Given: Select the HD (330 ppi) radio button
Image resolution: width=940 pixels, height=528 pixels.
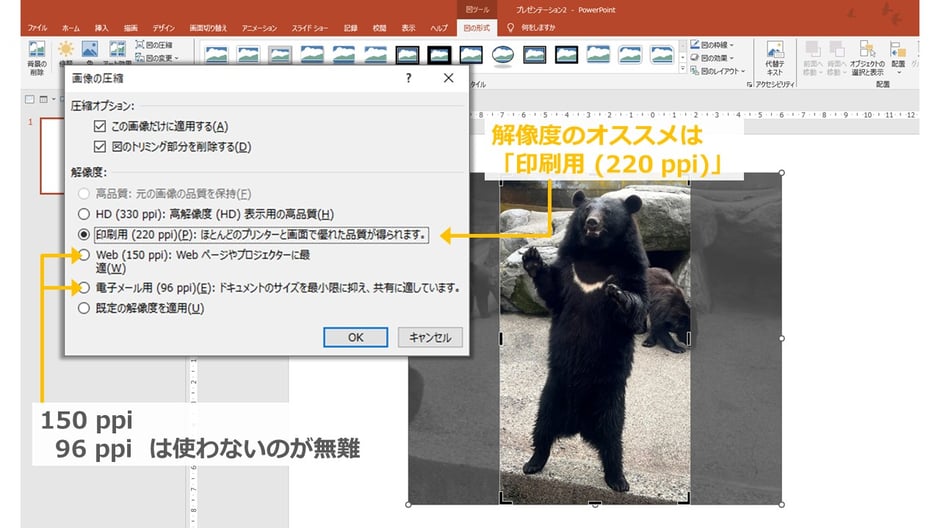Looking at the screenshot, I should pyautogui.click(x=84, y=214).
